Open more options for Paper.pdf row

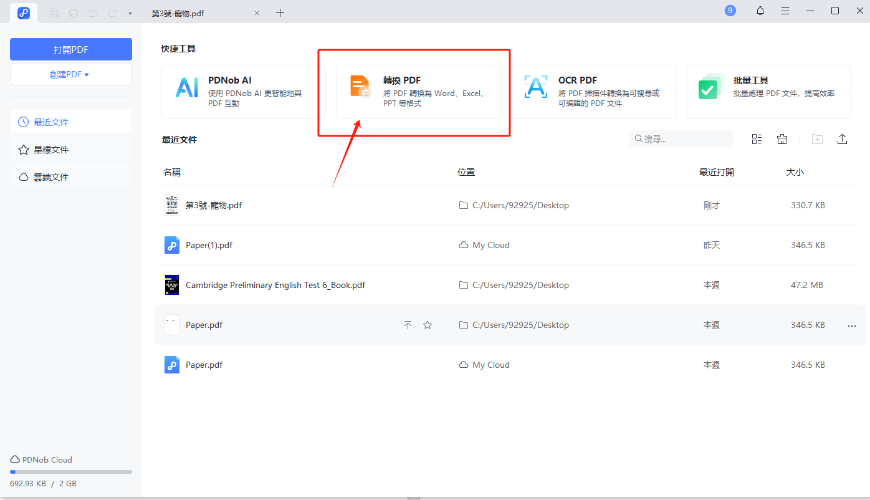pos(852,325)
